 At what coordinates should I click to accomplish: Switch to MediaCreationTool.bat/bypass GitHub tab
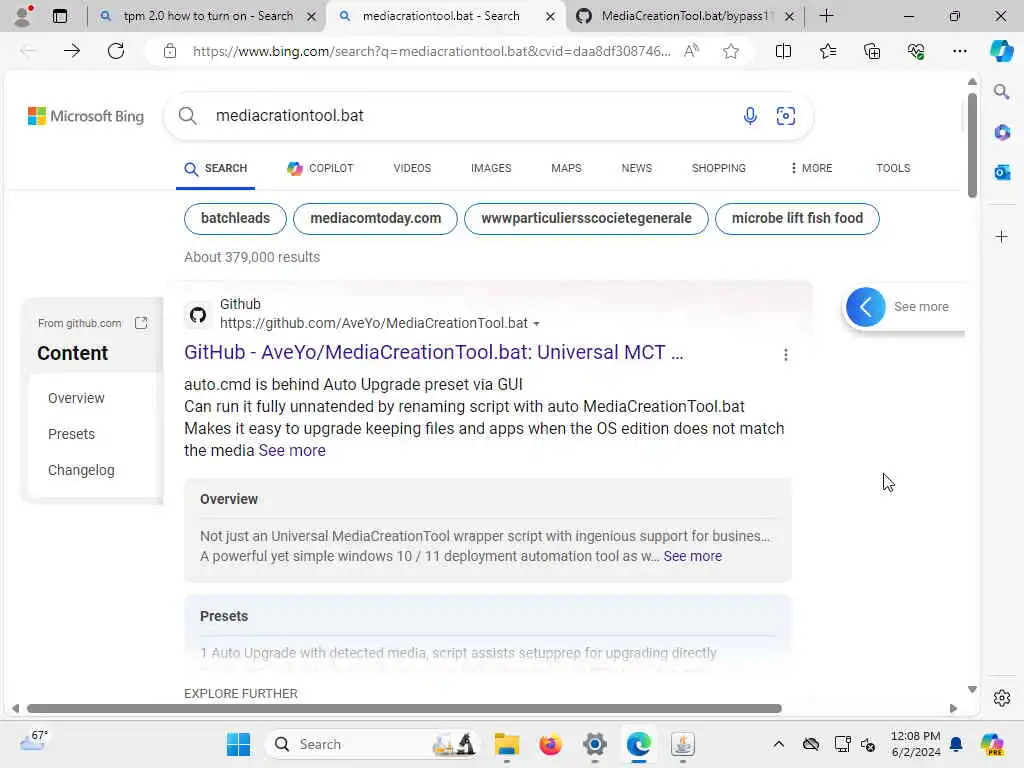tap(686, 16)
